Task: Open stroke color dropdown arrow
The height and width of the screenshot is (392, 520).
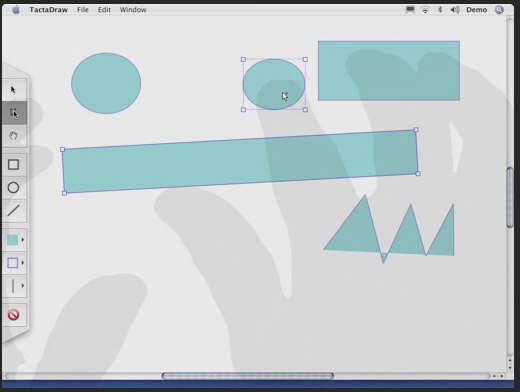Action: (23, 263)
